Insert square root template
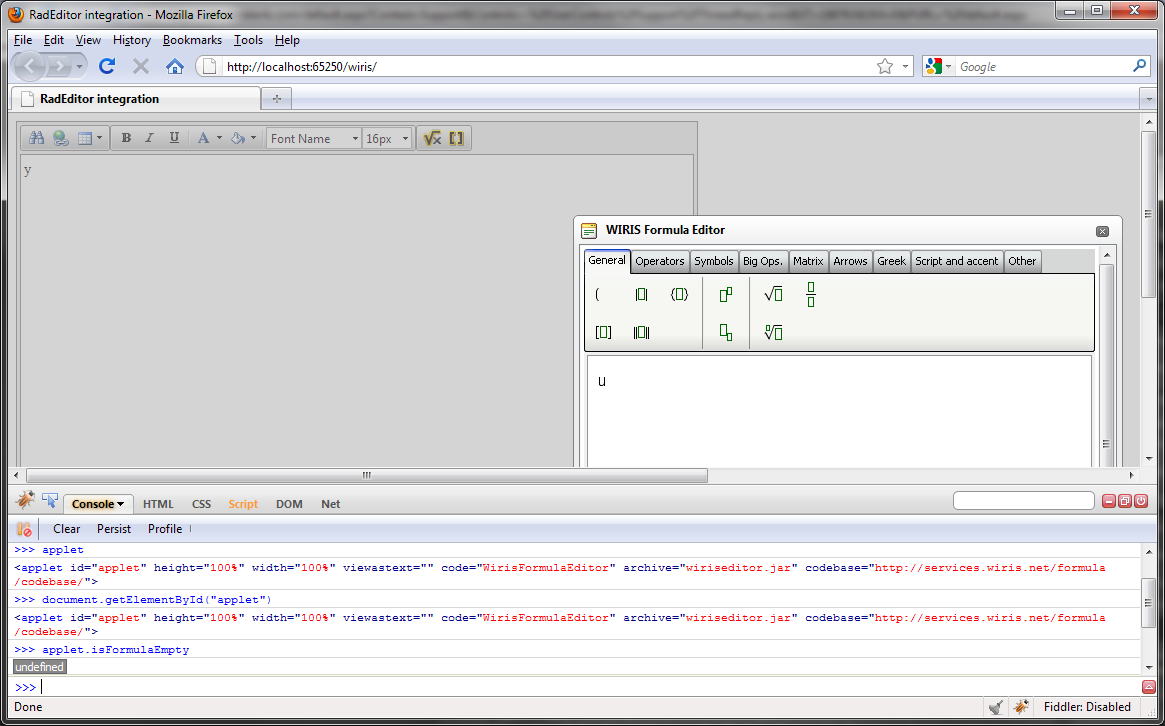Image resolution: width=1165 pixels, height=726 pixels. (773, 295)
